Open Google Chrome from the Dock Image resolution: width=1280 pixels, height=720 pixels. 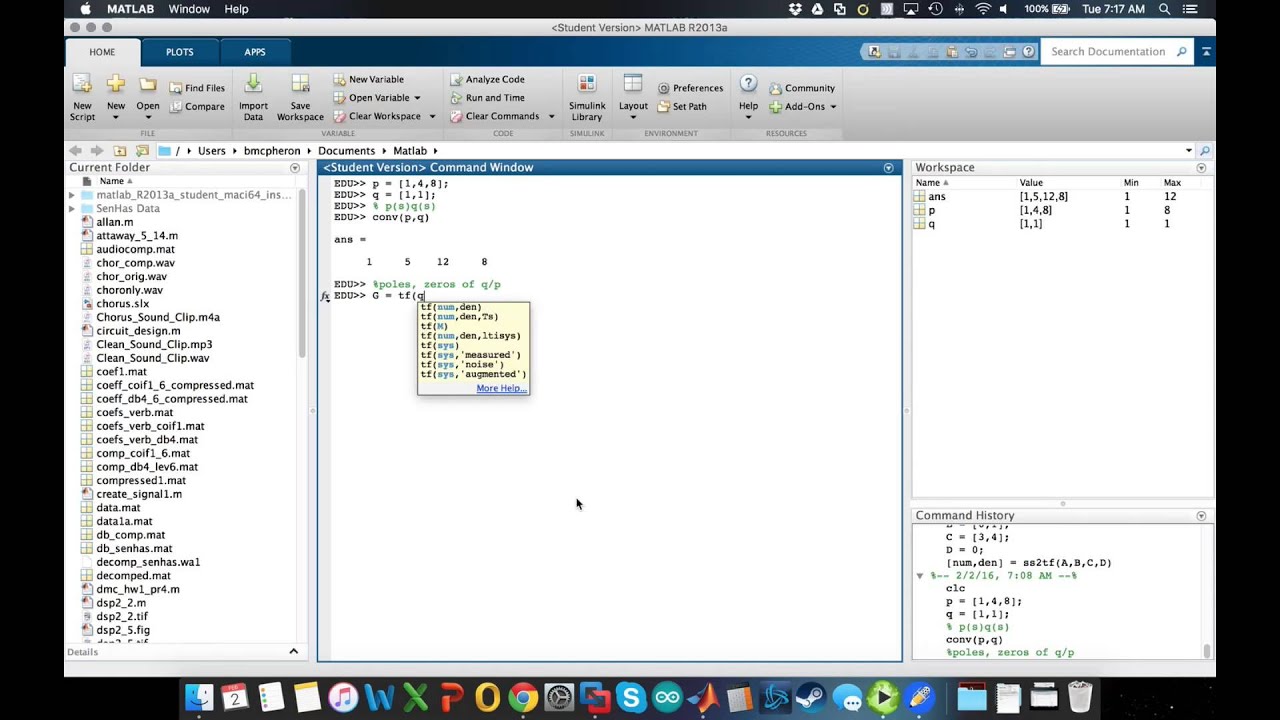tap(523, 697)
